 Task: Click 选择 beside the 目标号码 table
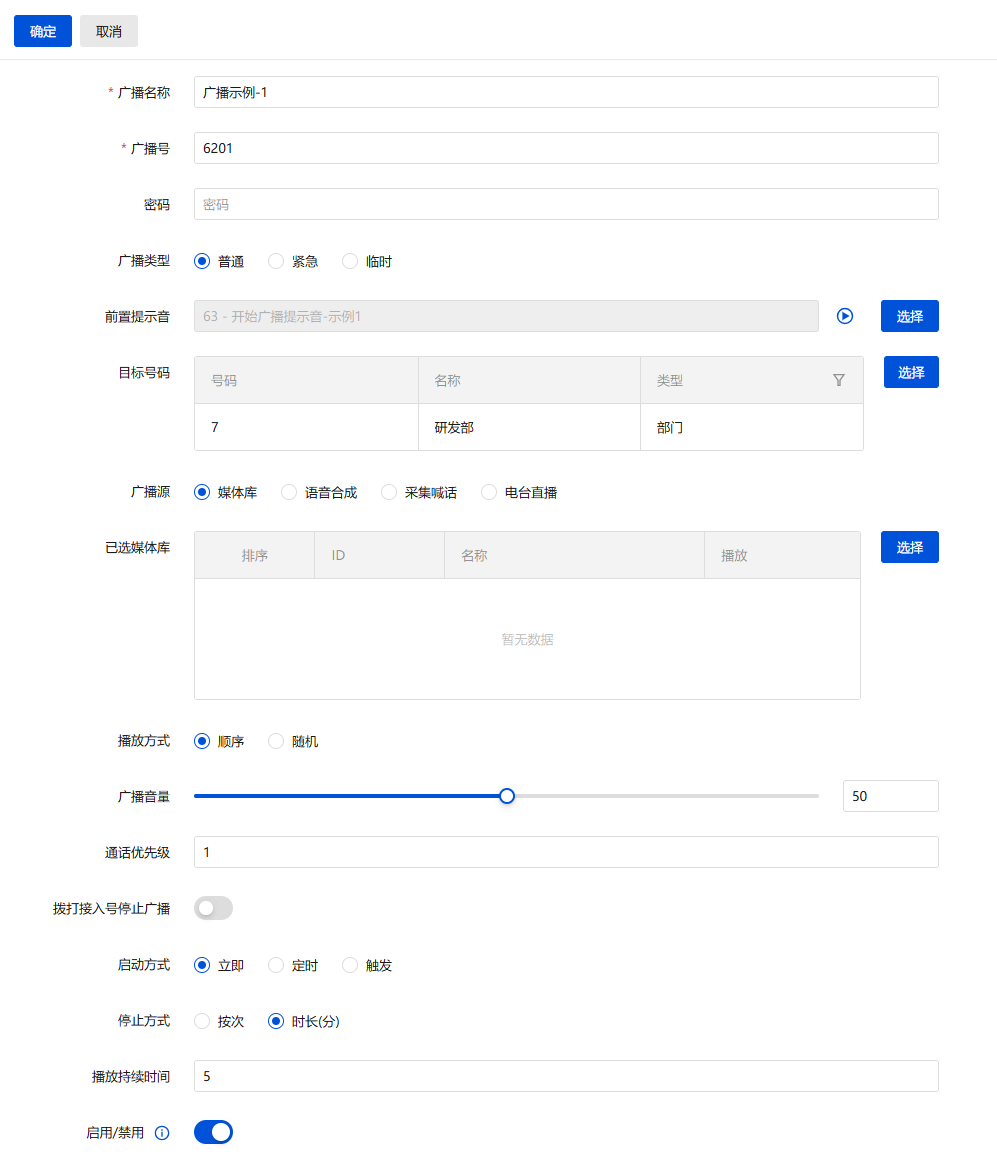(910, 372)
